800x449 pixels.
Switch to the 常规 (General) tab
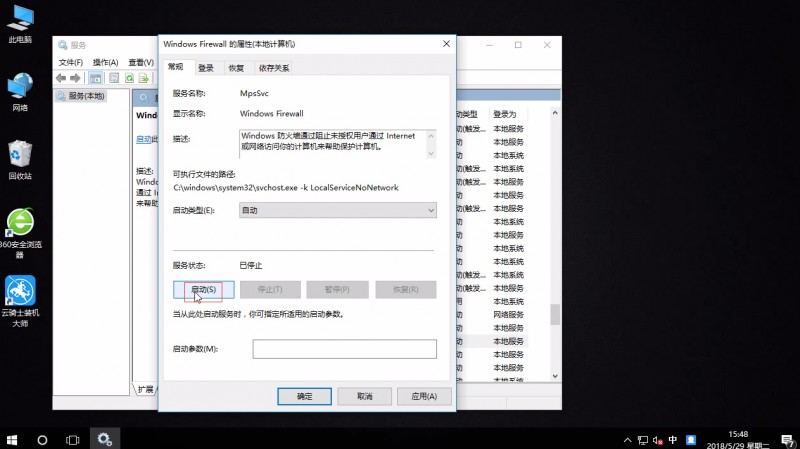(x=176, y=67)
